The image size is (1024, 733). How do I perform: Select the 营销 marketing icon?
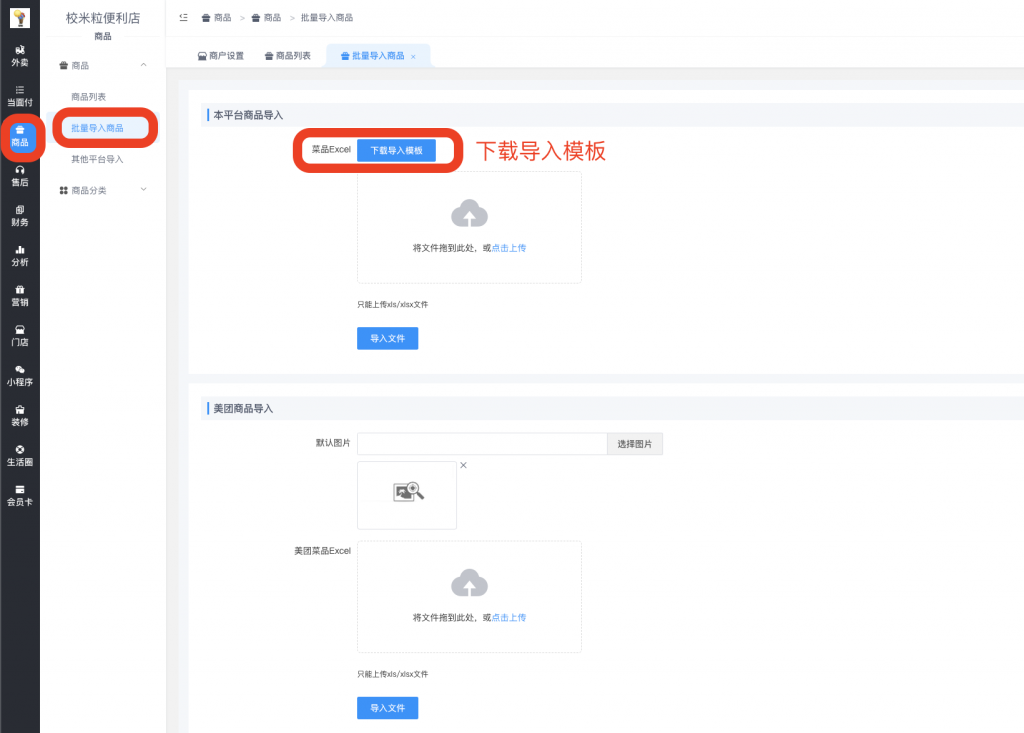tap(20, 295)
